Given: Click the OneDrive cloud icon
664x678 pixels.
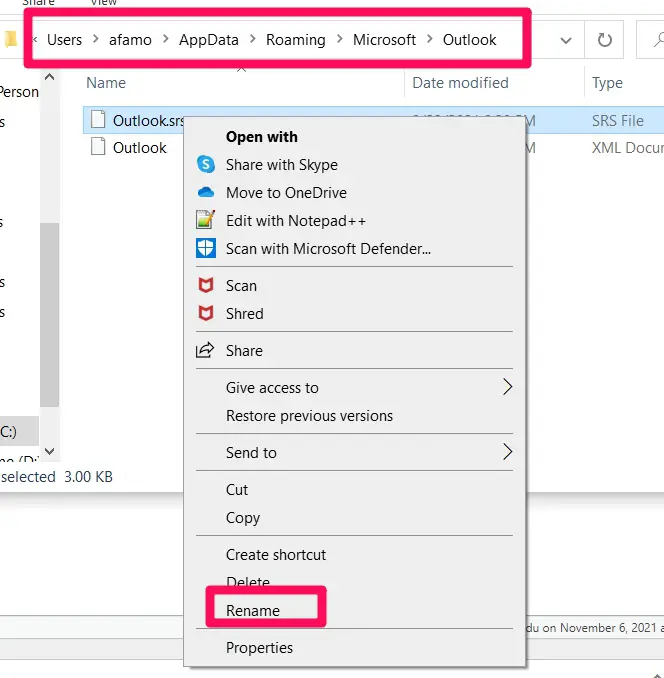Looking at the screenshot, I should click(x=206, y=192).
